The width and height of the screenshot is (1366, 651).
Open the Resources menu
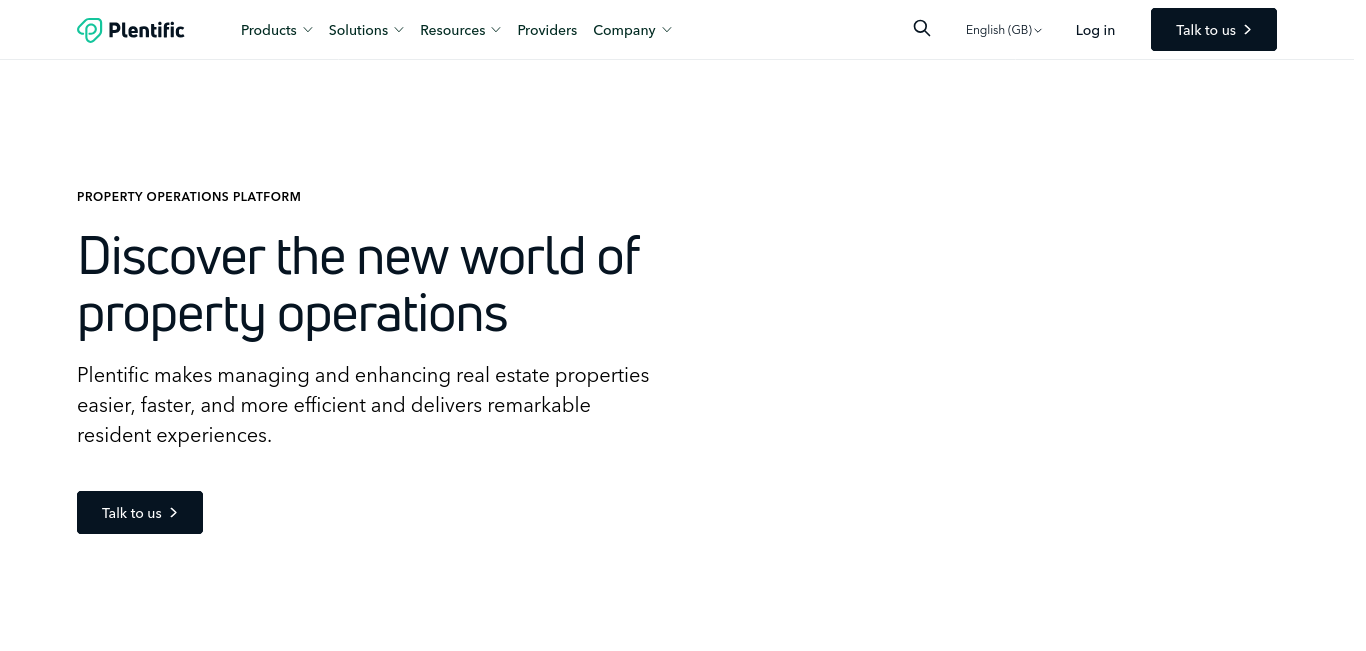(460, 30)
